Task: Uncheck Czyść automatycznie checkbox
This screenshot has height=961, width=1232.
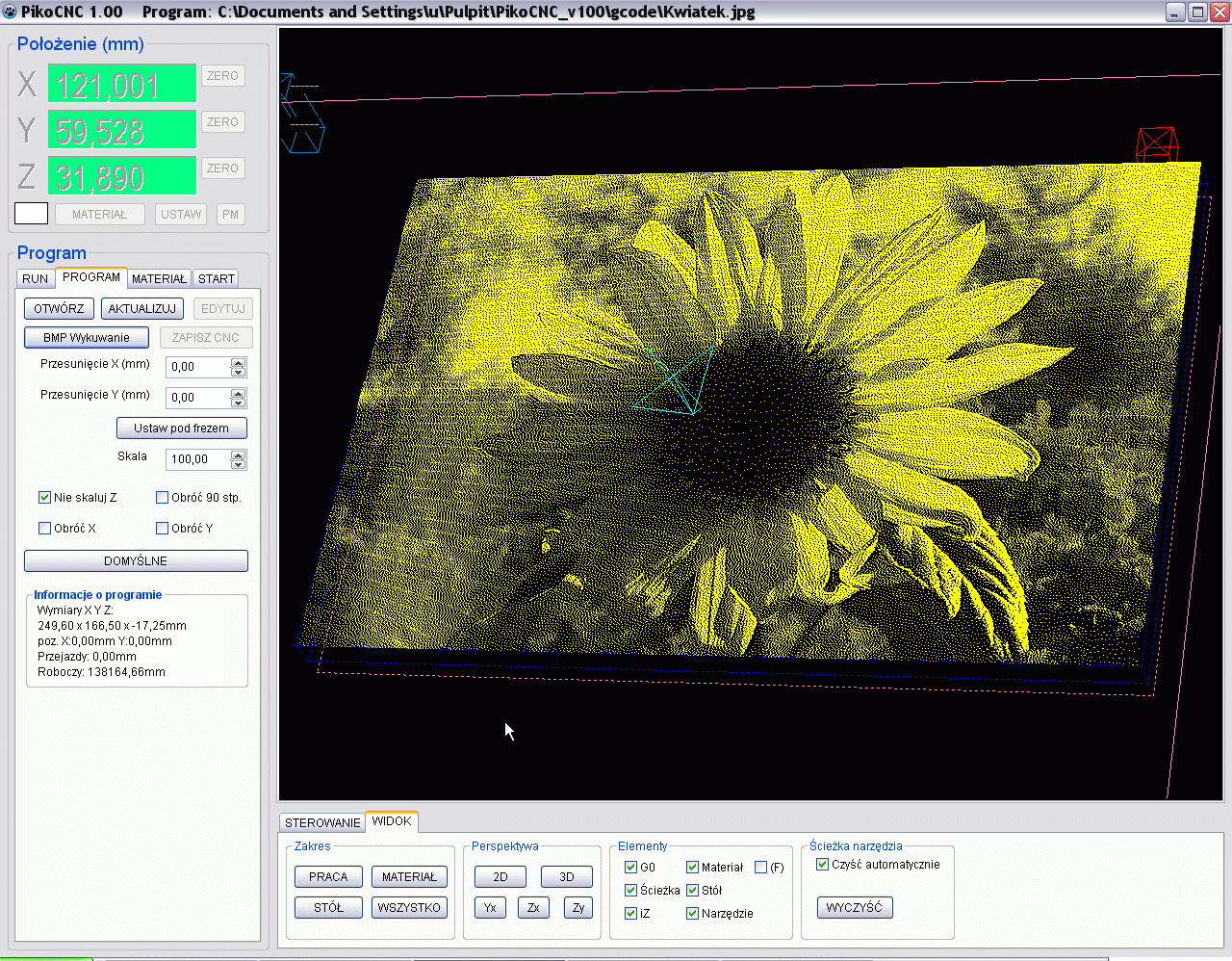Action: tap(823, 865)
